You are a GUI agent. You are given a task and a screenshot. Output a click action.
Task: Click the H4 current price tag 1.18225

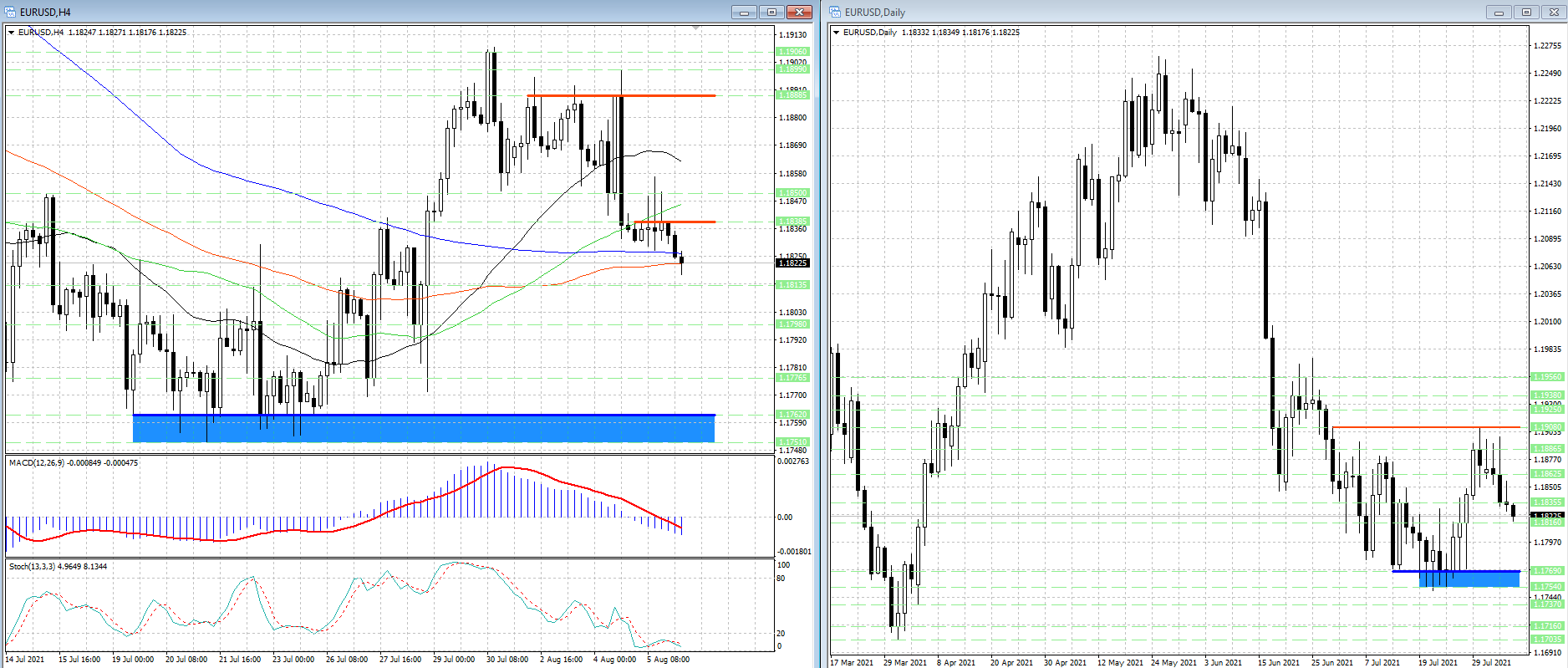pyautogui.click(x=793, y=263)
